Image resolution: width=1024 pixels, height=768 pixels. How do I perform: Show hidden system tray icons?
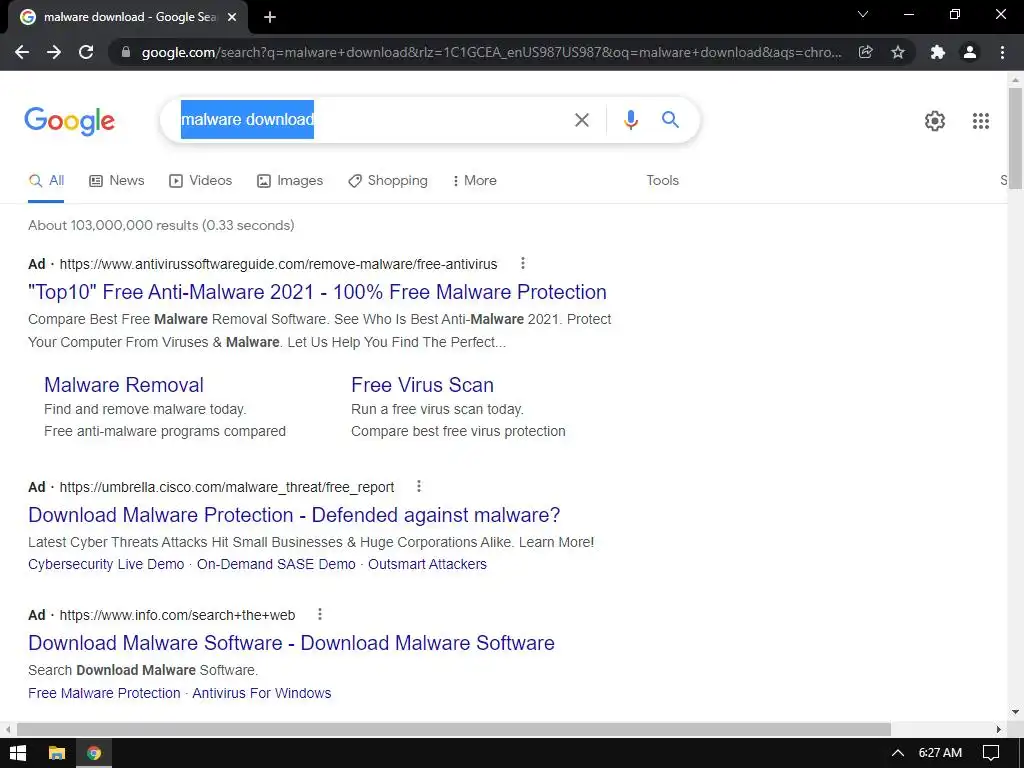(898, 753)
